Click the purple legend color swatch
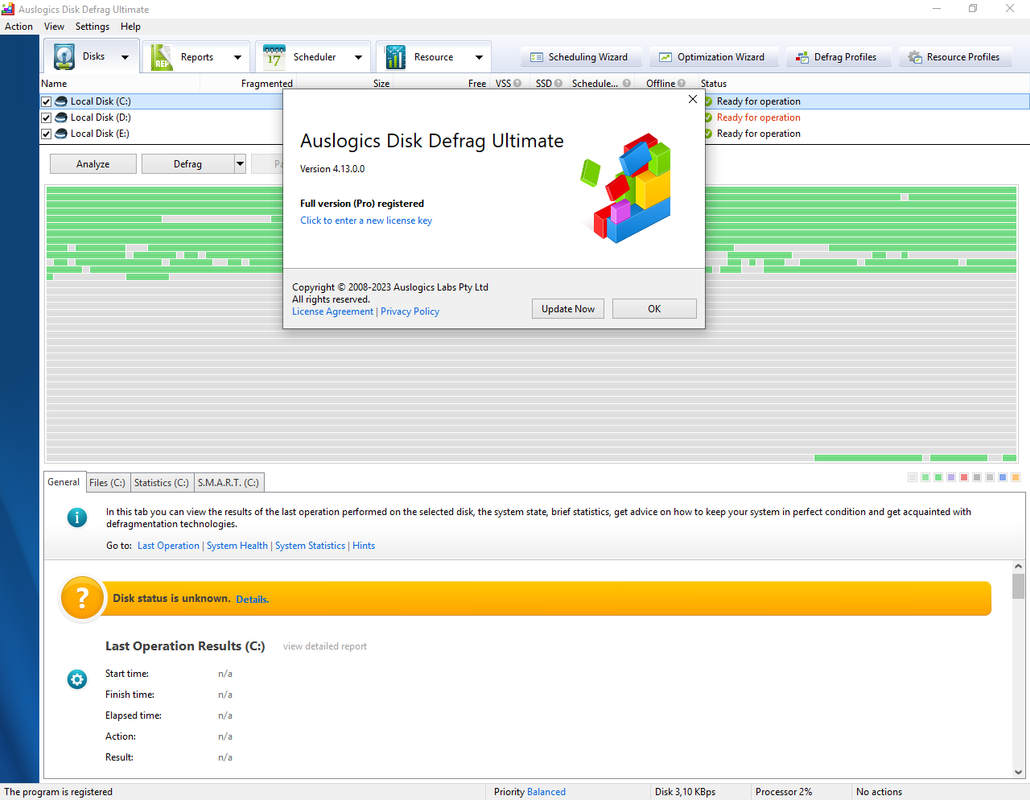 (x=951, y=477)
